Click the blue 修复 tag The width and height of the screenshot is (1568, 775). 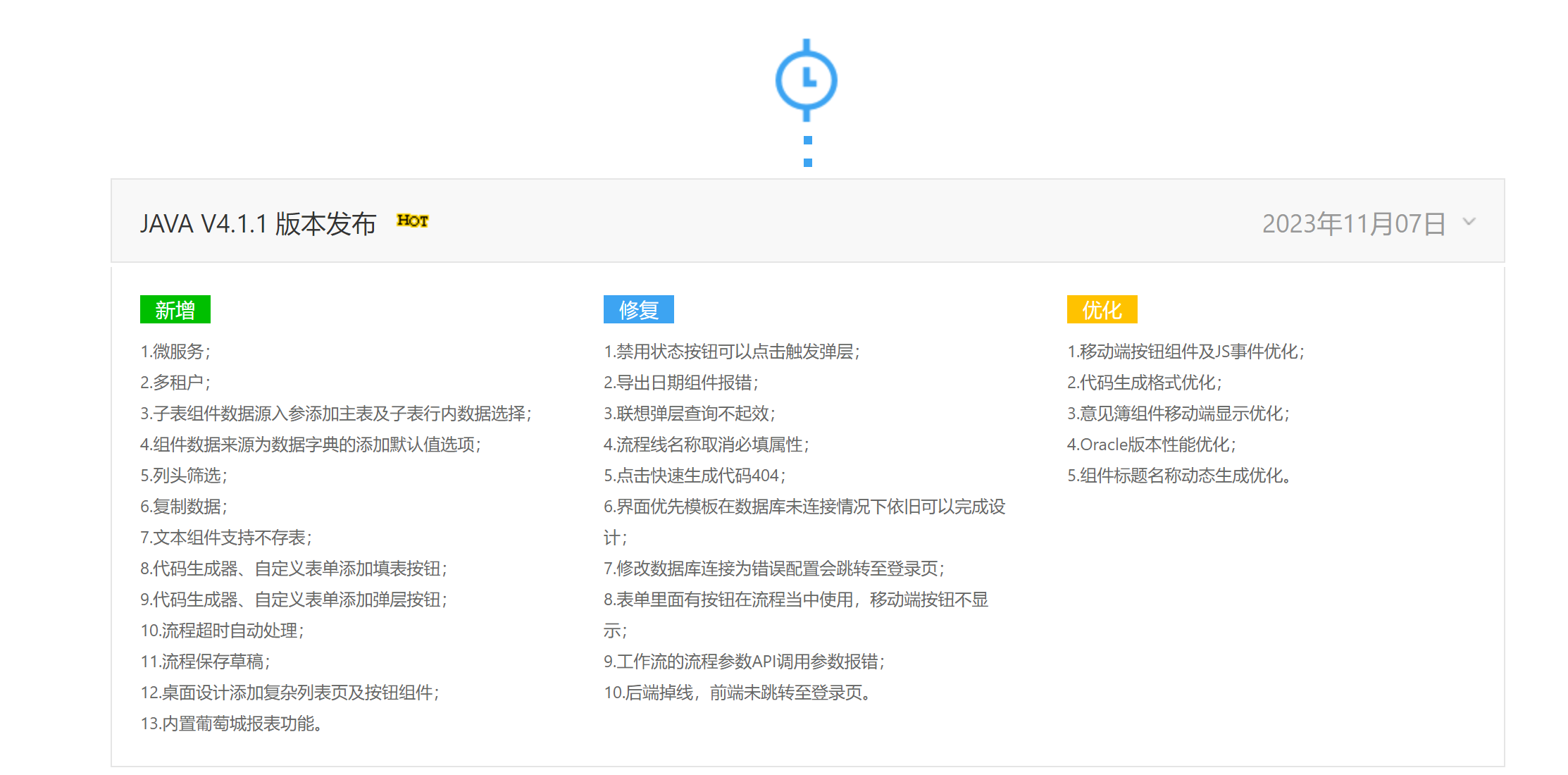coord(638,310)
